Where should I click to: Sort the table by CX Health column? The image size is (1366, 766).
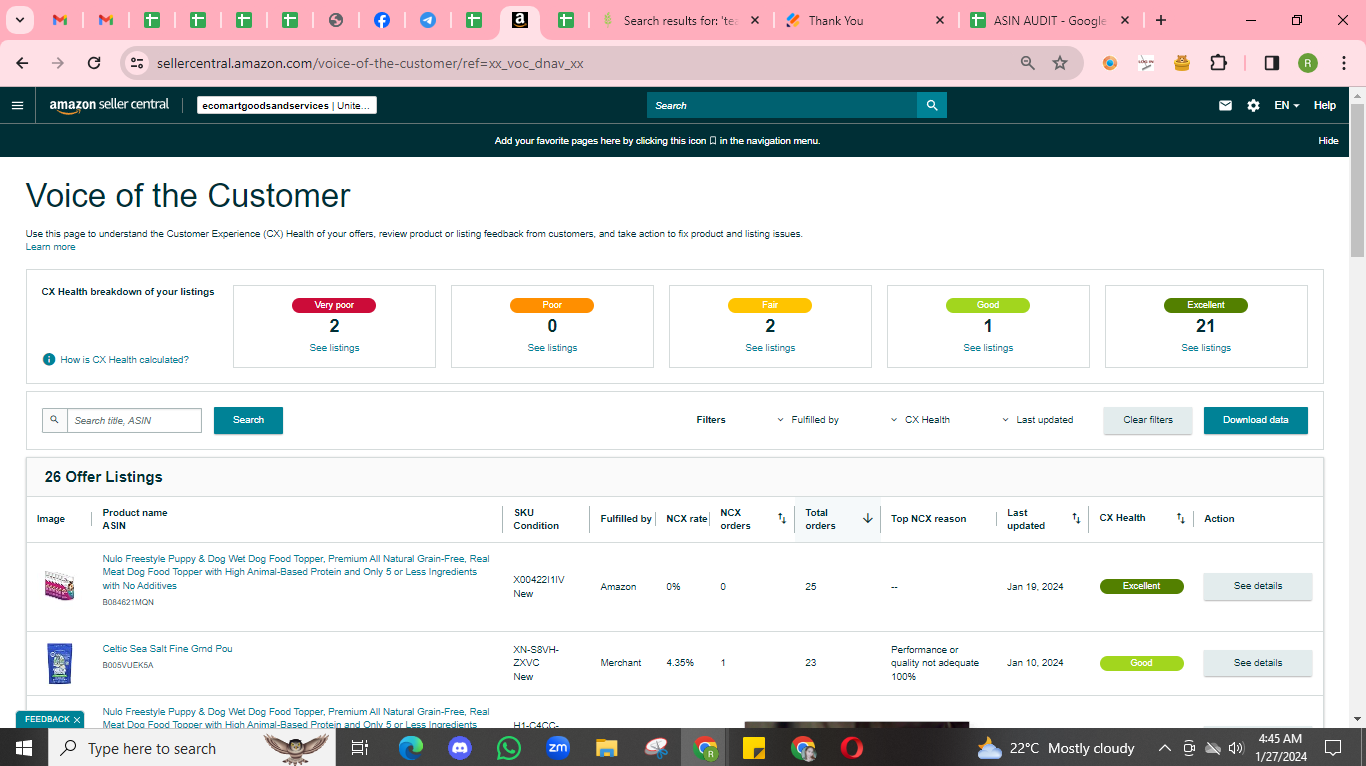click(x=1180, y=518)
